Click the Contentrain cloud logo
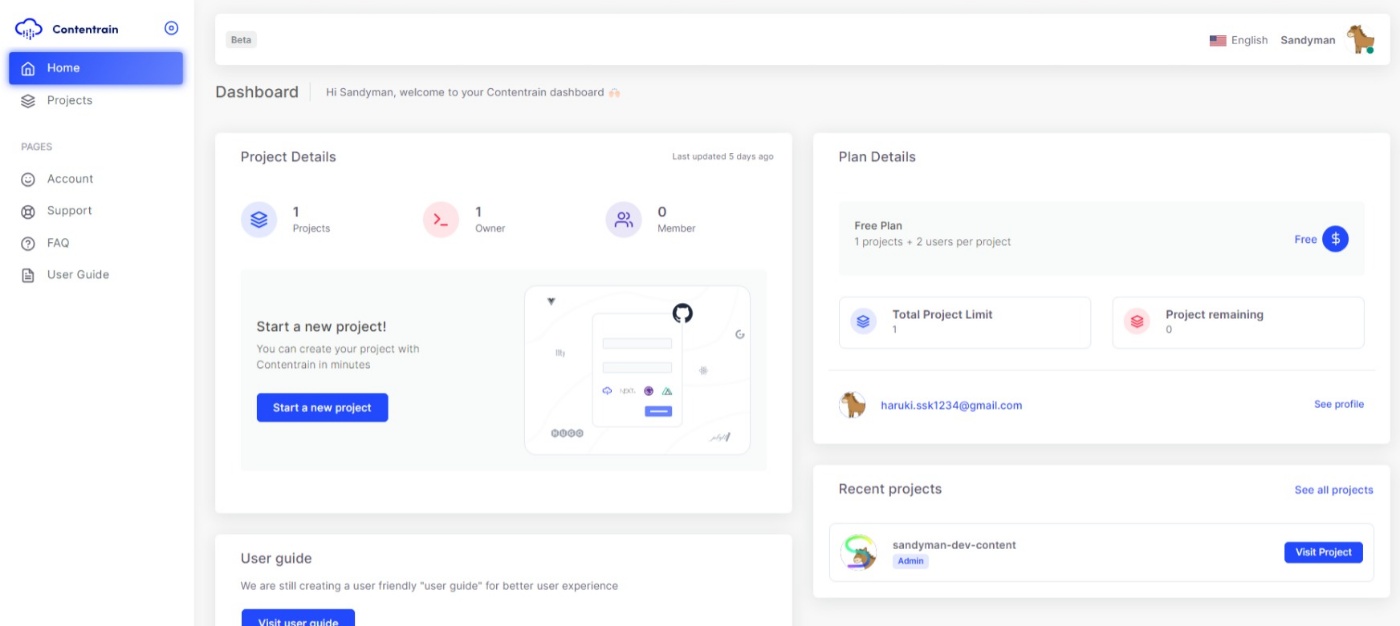 28,29
